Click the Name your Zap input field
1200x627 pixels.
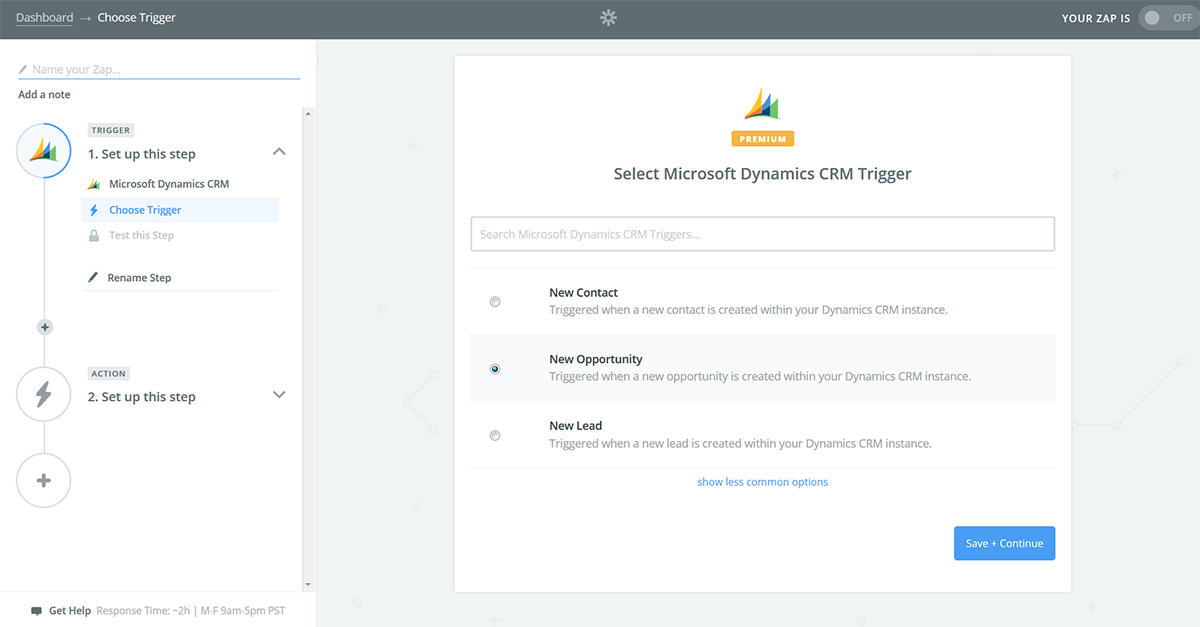[159, 70]
